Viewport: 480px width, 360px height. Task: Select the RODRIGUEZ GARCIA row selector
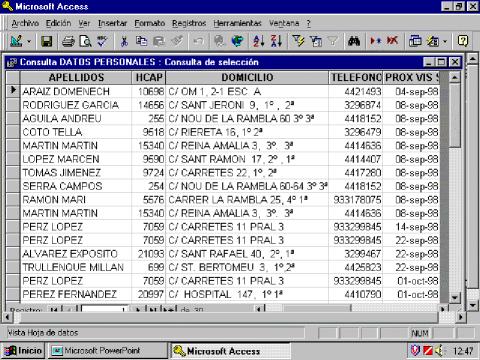point(13,105)
